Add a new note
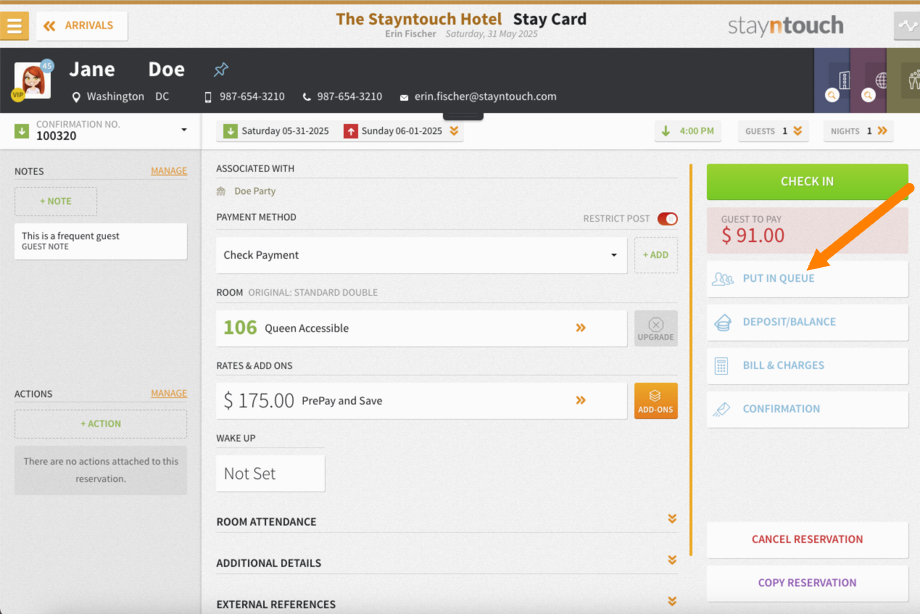The width and height of the screenshot is (920, 614). [56, 201]
